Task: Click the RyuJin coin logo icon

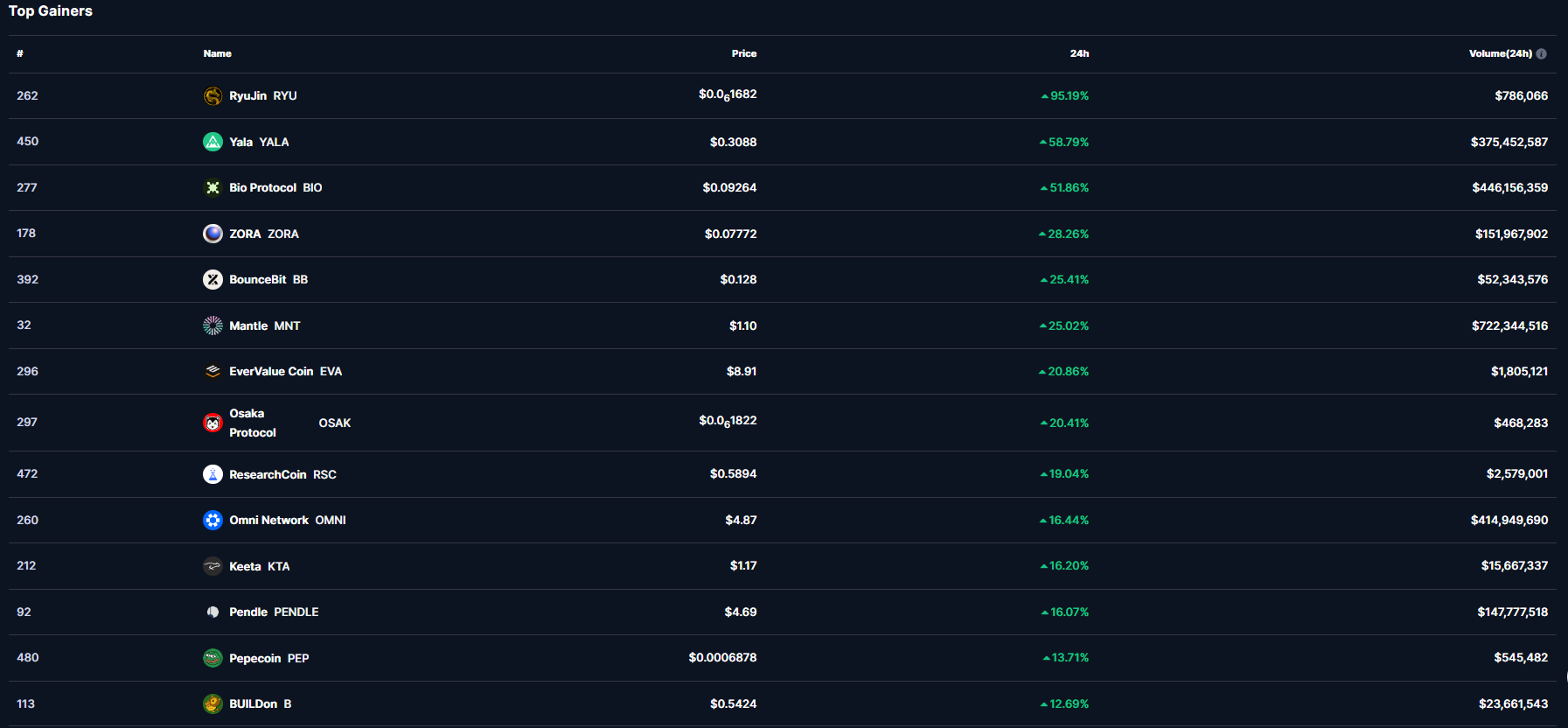Action: coord(213,96)
